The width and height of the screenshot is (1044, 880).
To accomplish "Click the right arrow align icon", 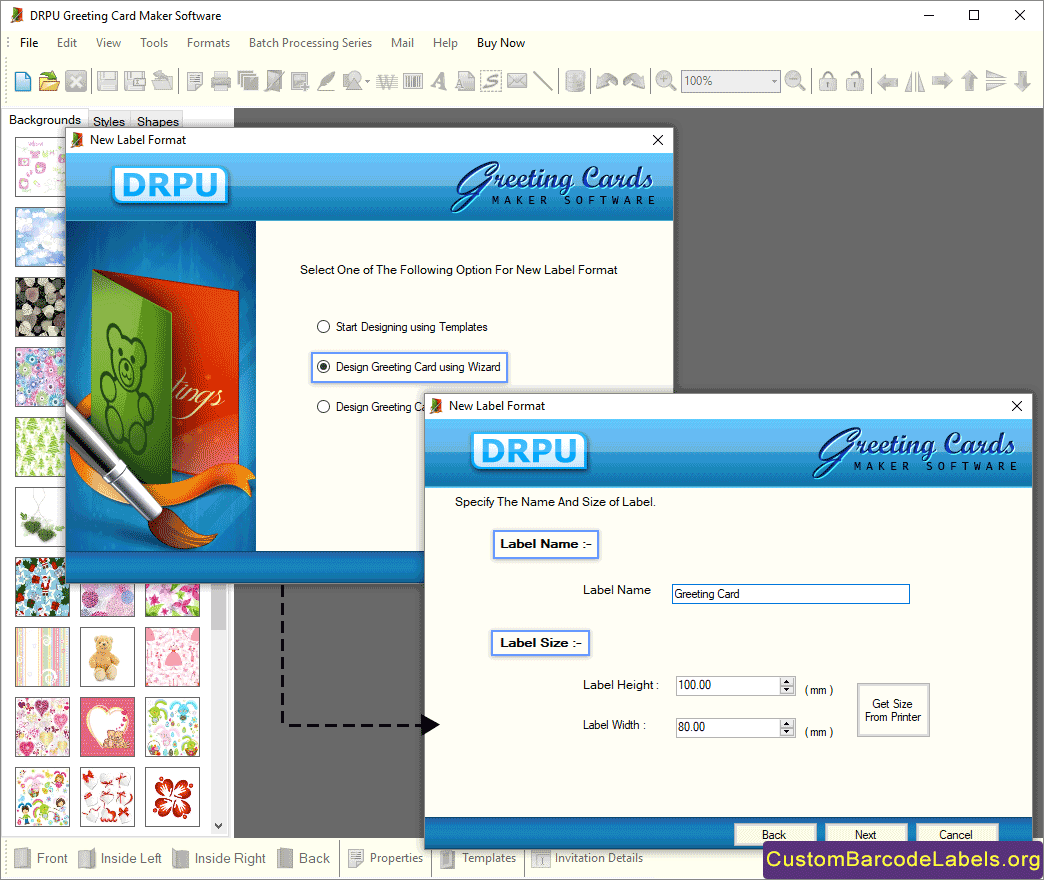I will click(x=942, y=81).
